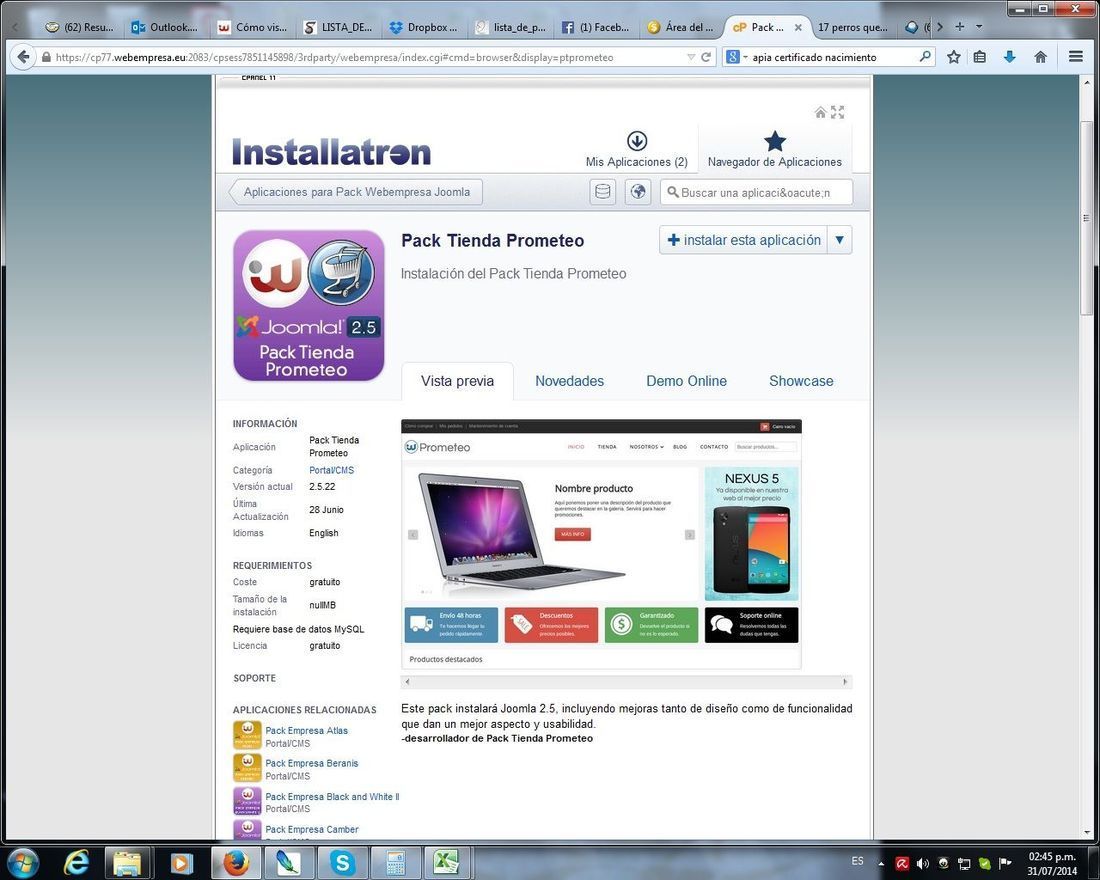
Task: Open the bookmarks list icon
Action: pos(980,58)
